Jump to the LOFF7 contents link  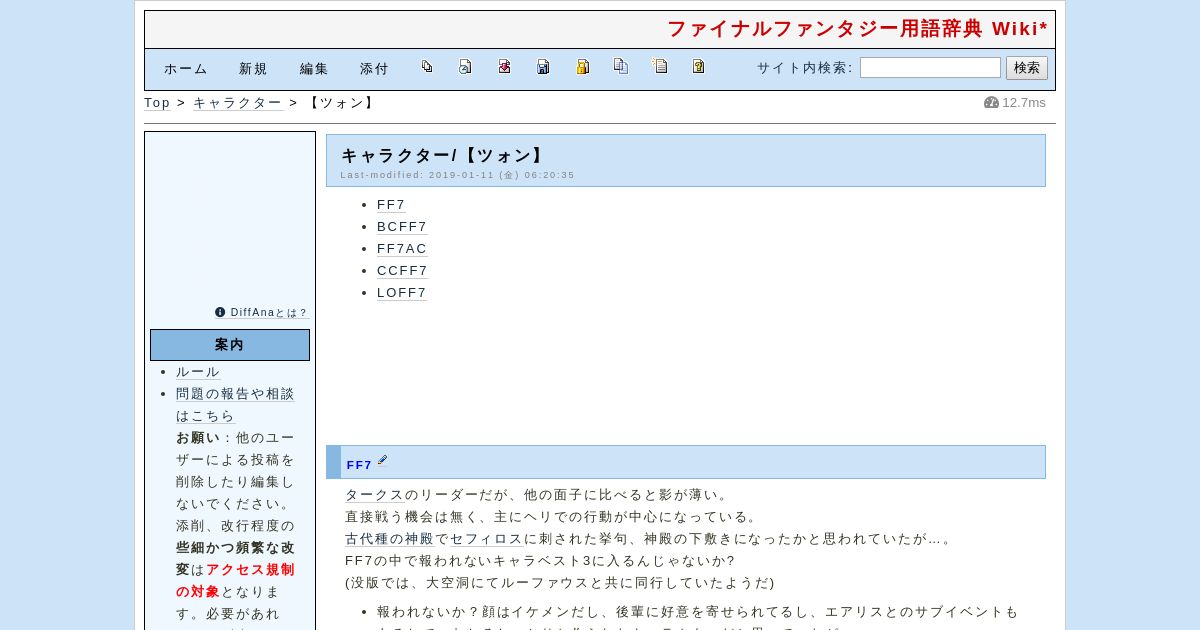(x=402, y=293)
